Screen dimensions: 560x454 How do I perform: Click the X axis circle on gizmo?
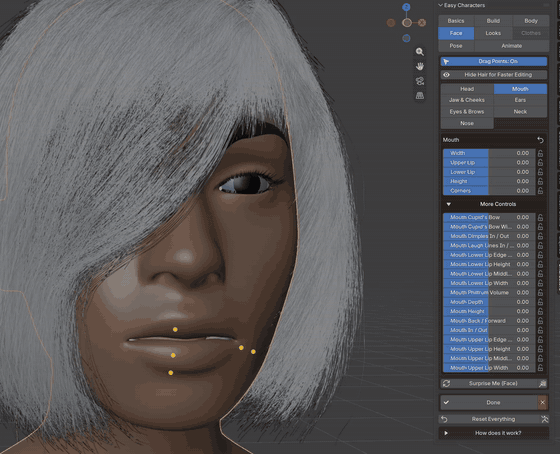coord(422,23)
